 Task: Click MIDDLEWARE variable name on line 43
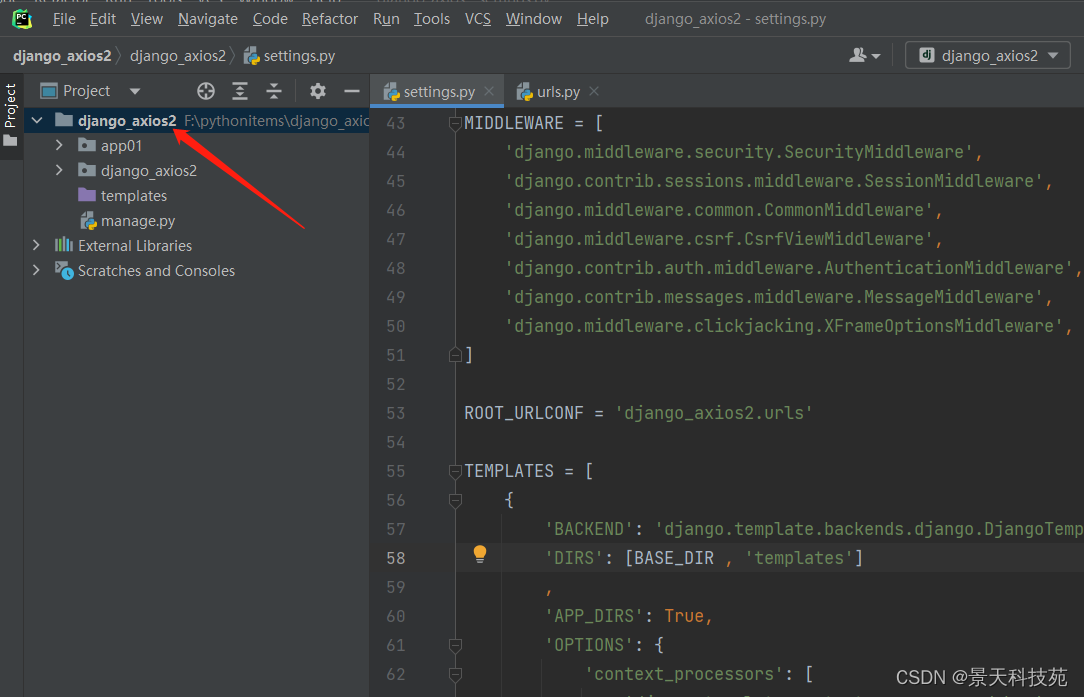pyautogui.click(x=514, y=123)
